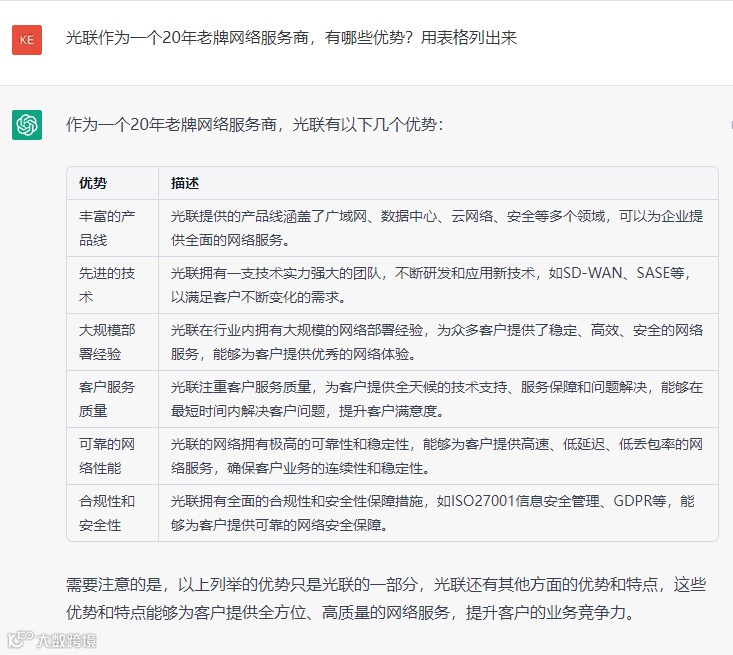Image resolution: width=733 pixels, height=655 pixels.
Task: Click the reply intro line '作为一个20年老牌网络服务商'
Action: tap(254, 124)
